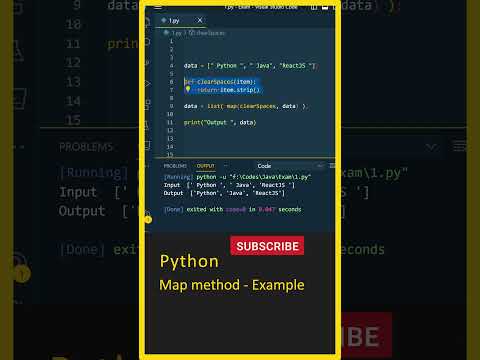The image size is (480, 360).
Task: Open the Run and Debug view
Action: 147,84
